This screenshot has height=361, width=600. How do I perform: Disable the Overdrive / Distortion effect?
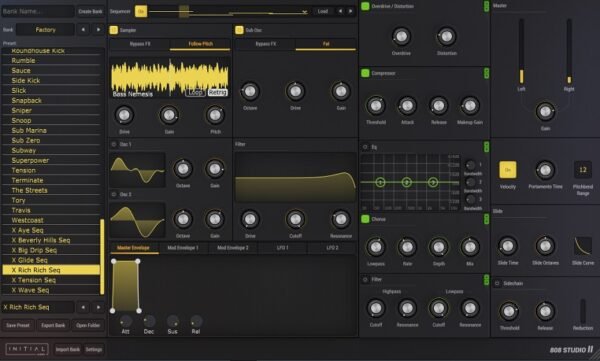365,6
